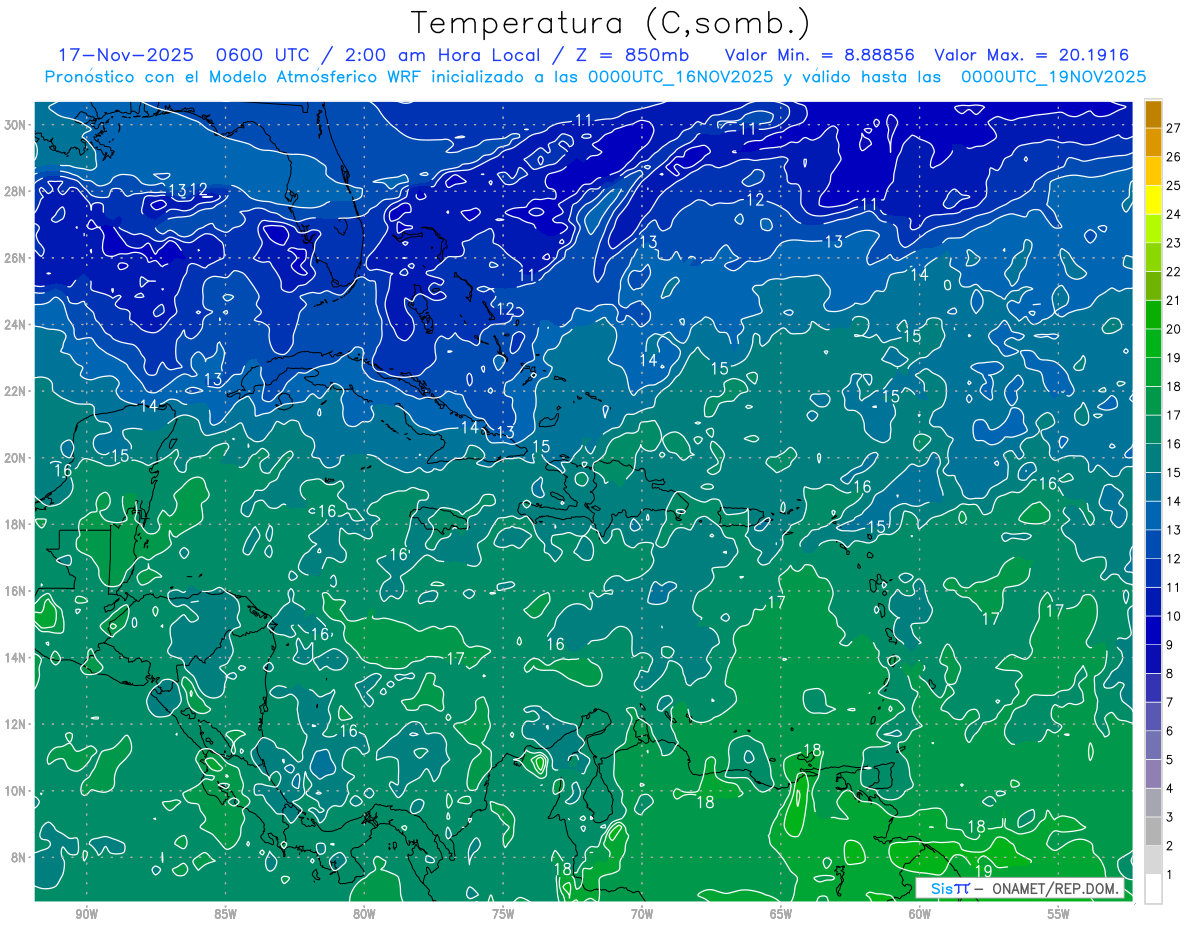The height and width of the screenshot is (927, 1200).
Task: Click the orange colorbar swatch above 27
Action: coord(1153,114)
